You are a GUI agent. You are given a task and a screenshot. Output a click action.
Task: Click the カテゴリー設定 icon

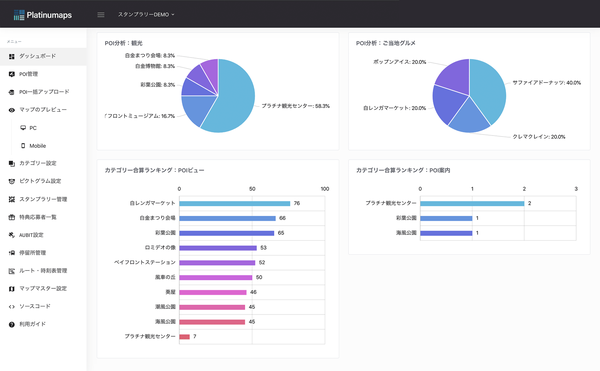[x=11, y=163]
